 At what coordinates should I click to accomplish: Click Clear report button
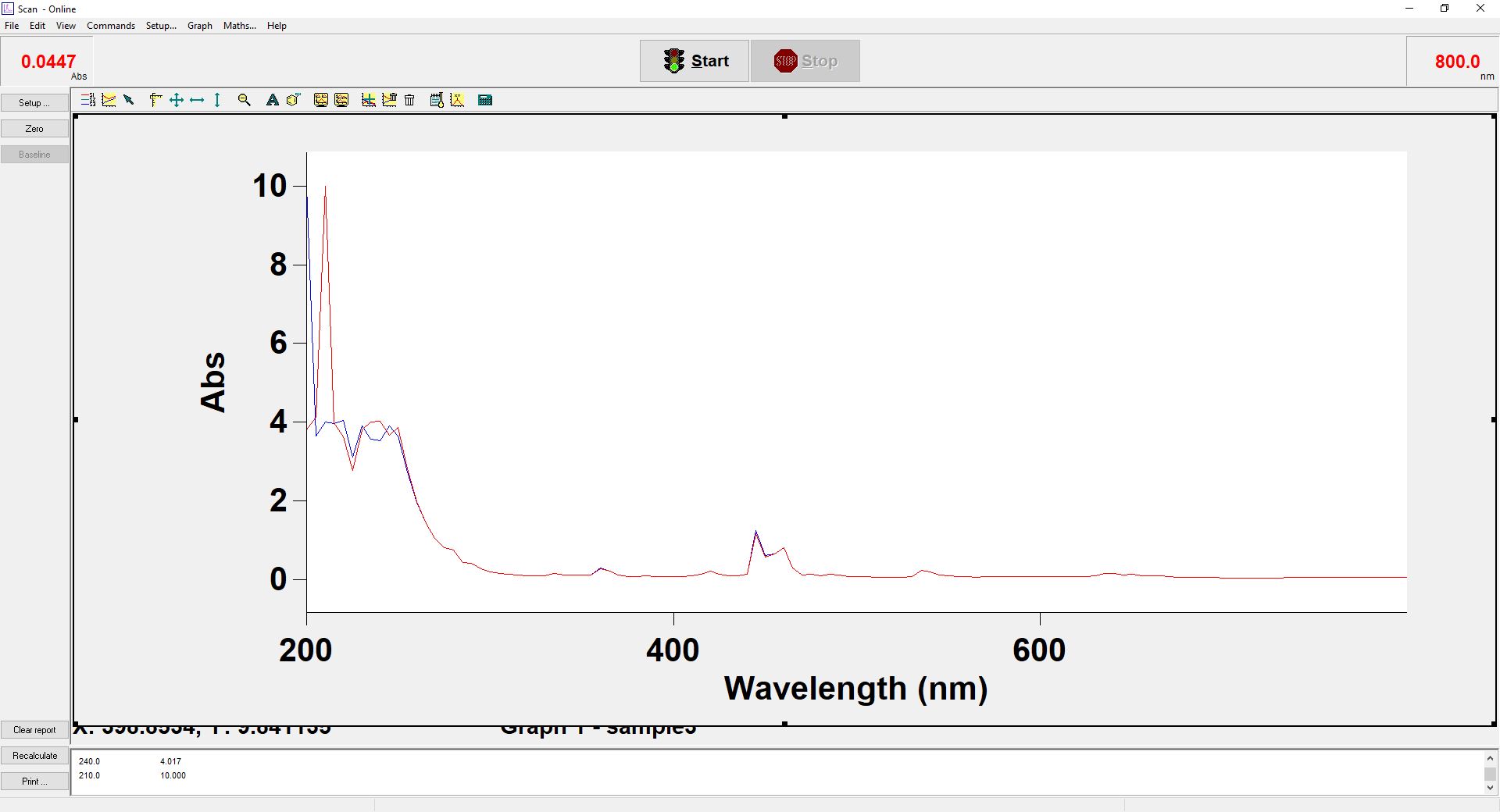[x=34, y=729]
